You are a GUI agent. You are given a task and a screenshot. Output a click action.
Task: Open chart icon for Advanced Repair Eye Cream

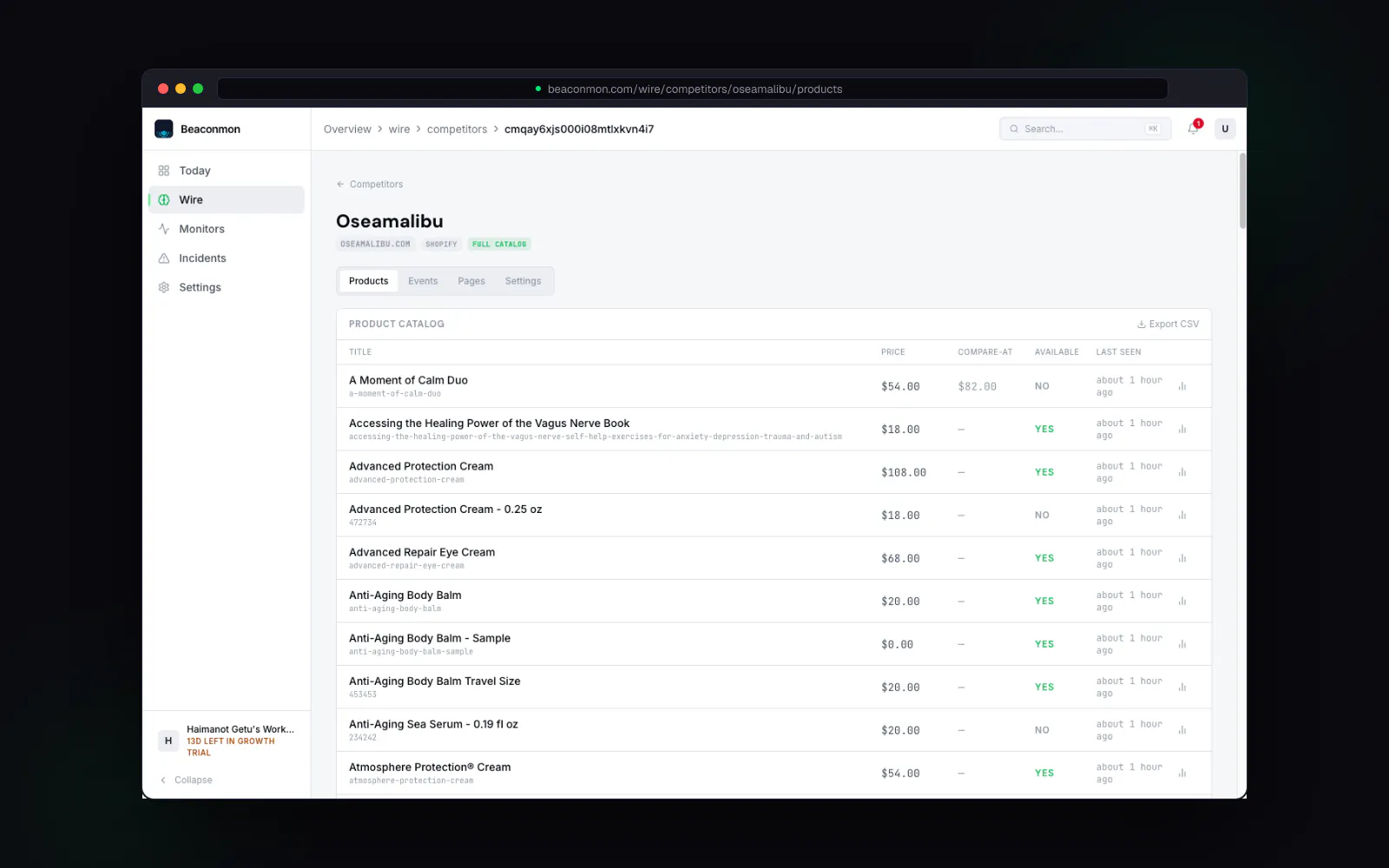(x=1182, y=558)
